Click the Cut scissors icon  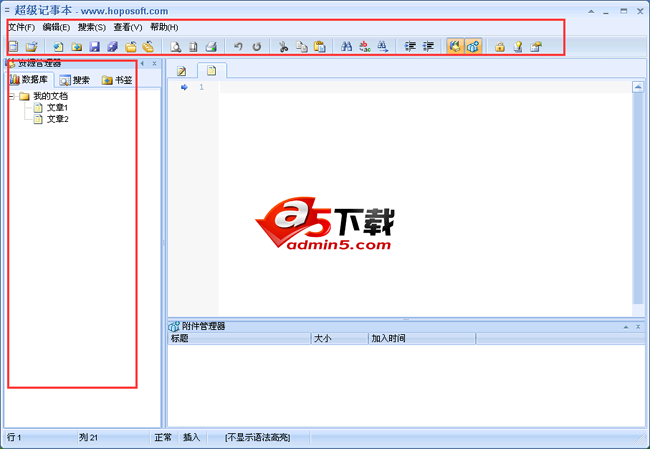pos(284,46)
